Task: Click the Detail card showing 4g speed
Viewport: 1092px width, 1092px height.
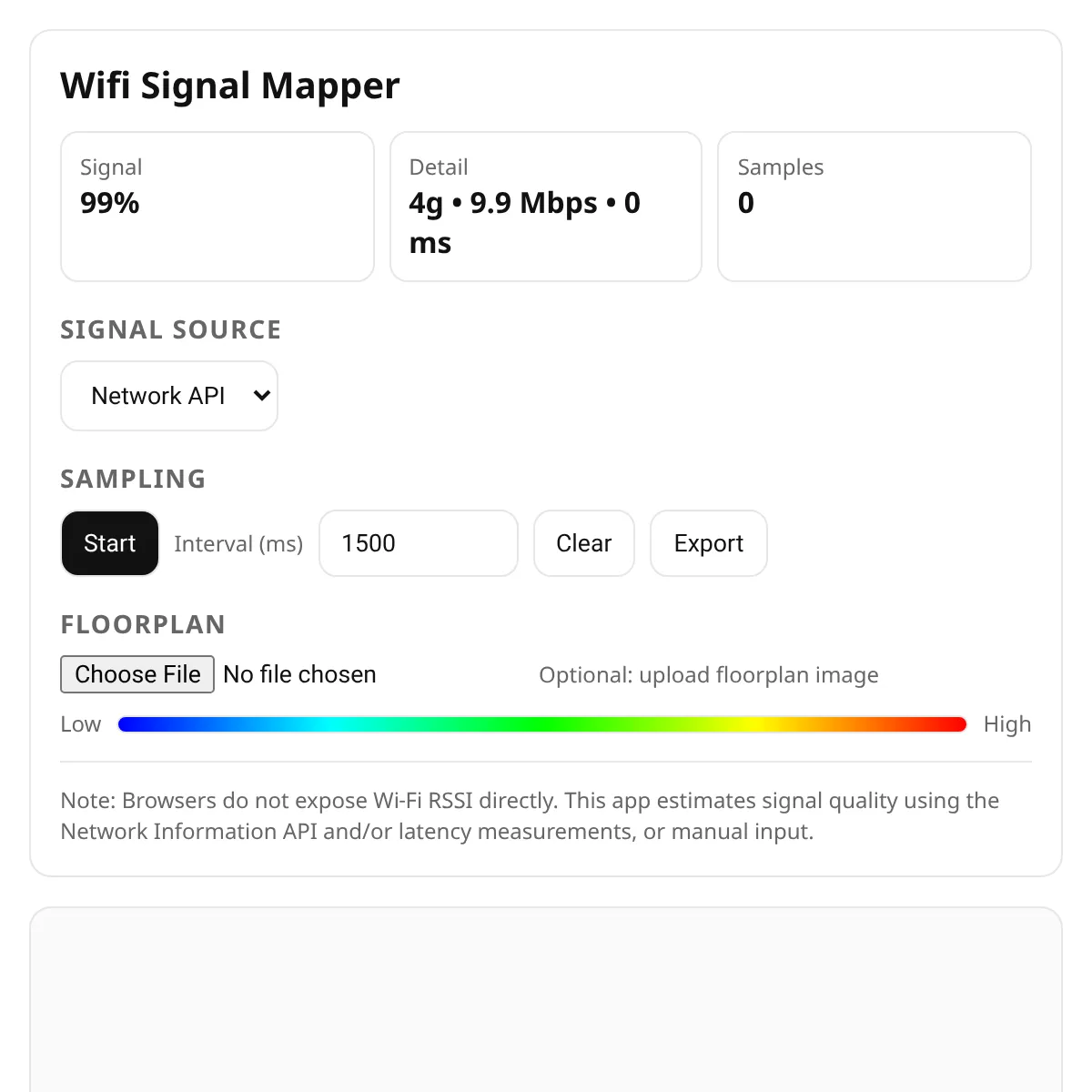Action: pyautogui.click(x=545, y=207)
